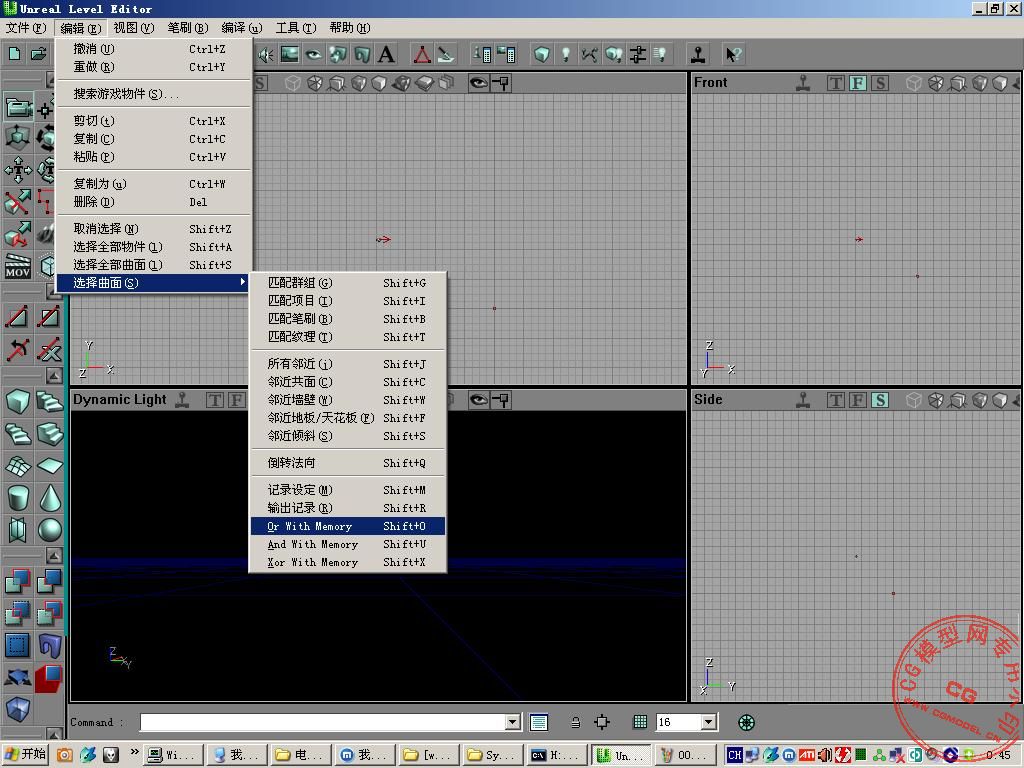
Task: Build a Sheet brush
Action: pos(49,465)
